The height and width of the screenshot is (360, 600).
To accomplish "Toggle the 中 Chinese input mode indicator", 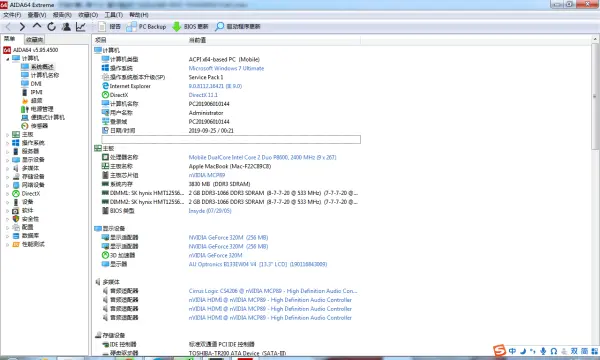I will (512, 350).
